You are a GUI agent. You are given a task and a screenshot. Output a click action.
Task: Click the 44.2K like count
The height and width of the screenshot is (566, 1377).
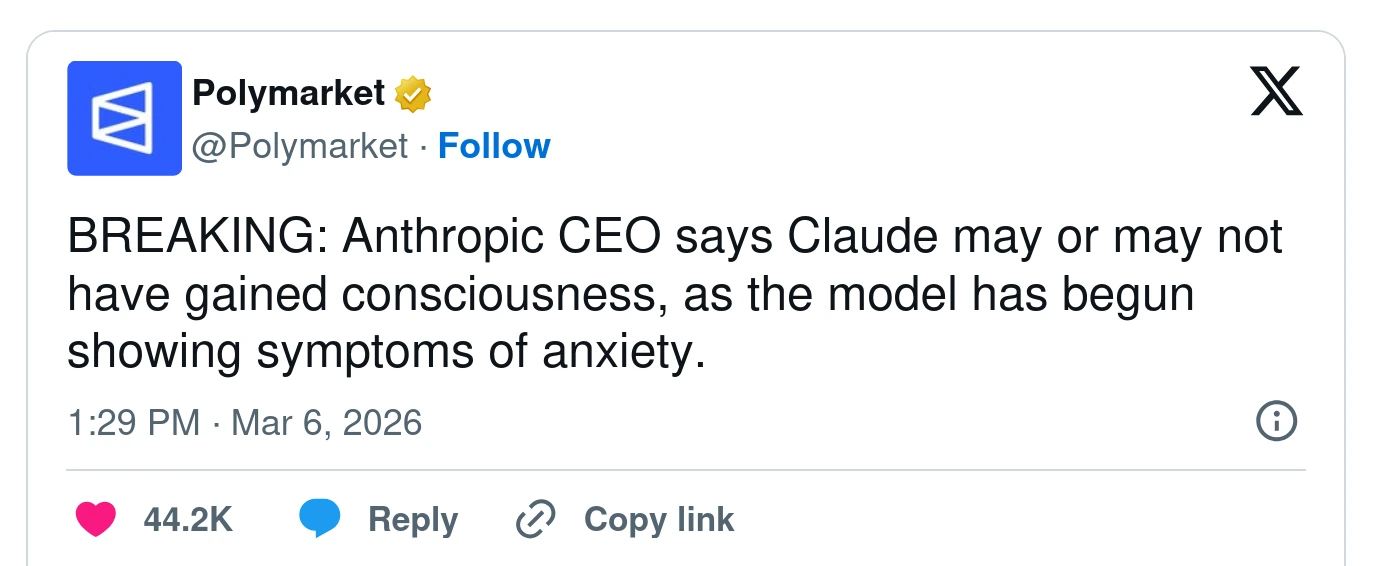(188, 520)
